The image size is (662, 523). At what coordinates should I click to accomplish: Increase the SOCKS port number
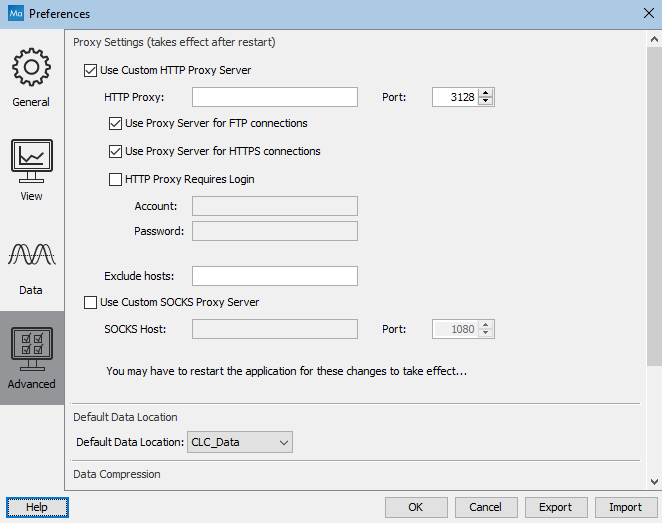tap(486, 325)
